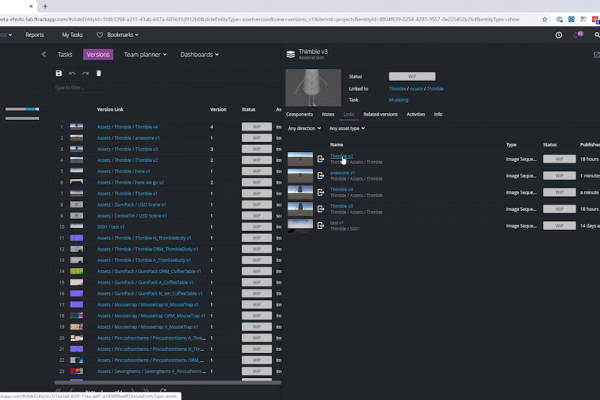600x400 pixels.
Task: Click the link arrow icon for anewone v1
Action: [321, 176]
